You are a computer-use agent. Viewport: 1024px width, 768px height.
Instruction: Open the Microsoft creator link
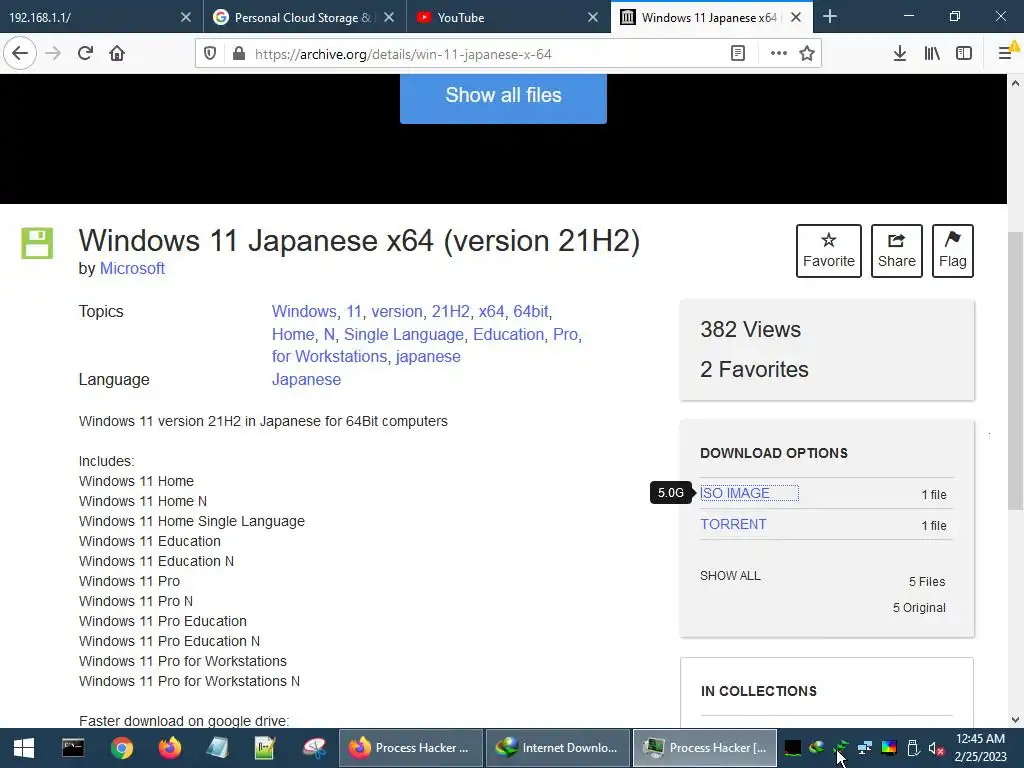pos(132,268)
